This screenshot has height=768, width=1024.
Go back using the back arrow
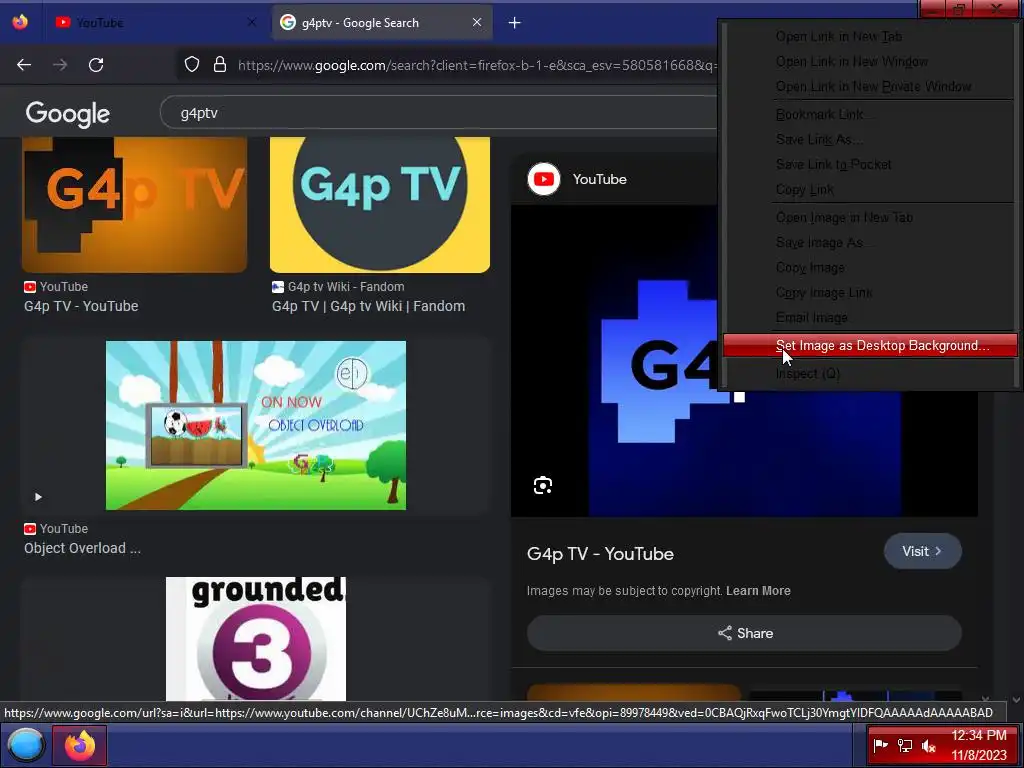tap(24, 65)
